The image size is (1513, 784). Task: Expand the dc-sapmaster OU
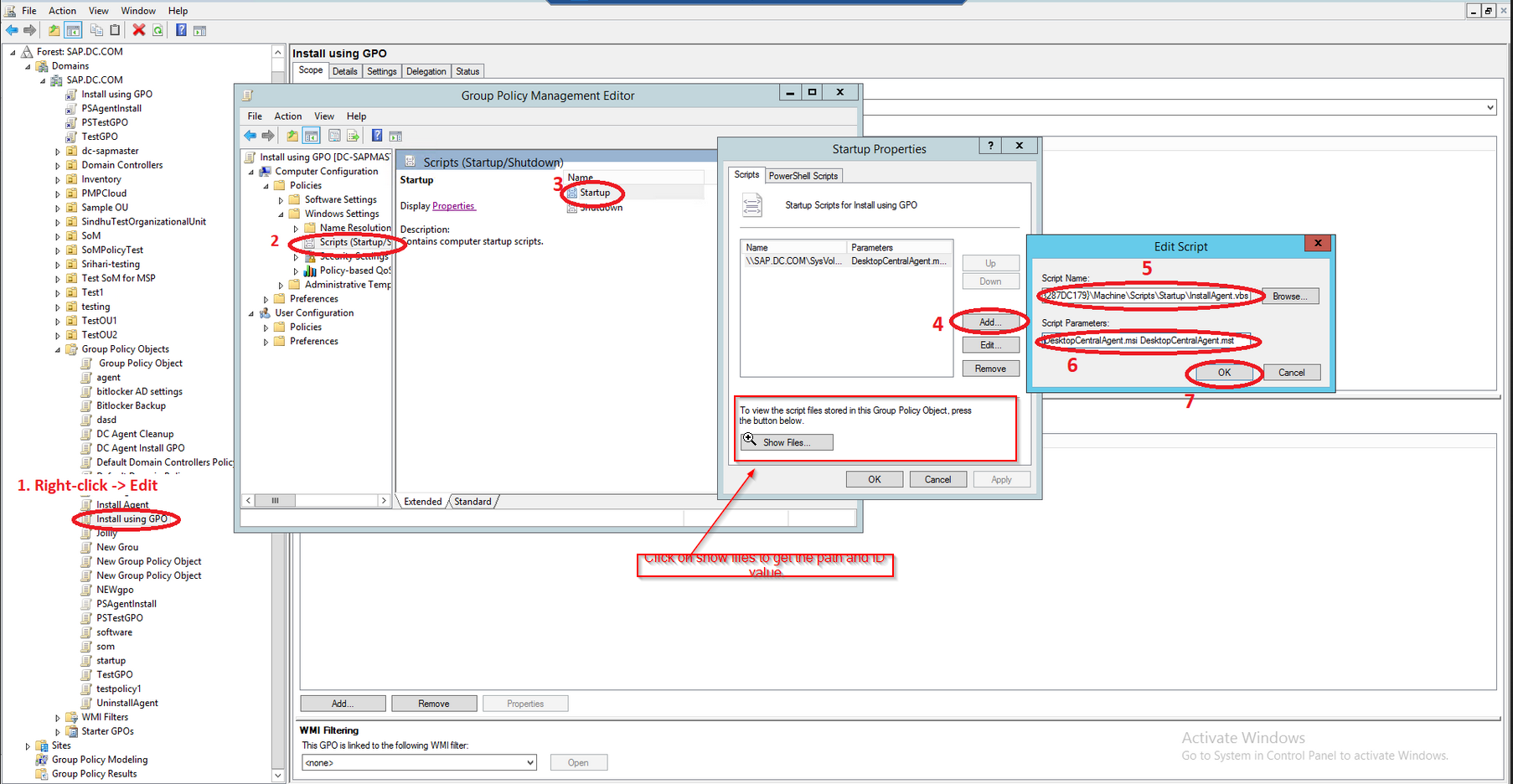58,152
